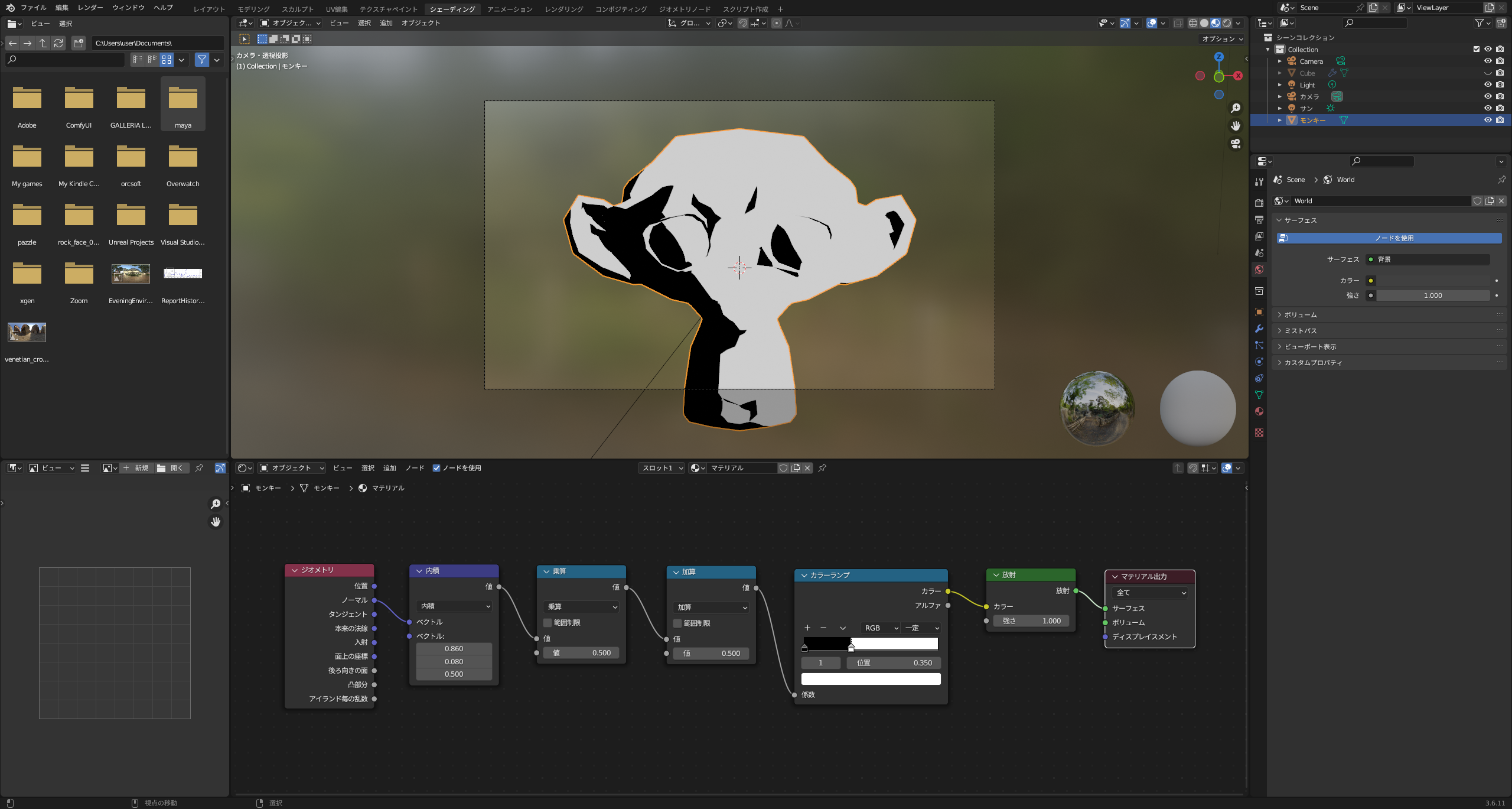This screenshot has width=1512, height=809.
Task: Click the viewport オプション button
Action: (1223, 39)
